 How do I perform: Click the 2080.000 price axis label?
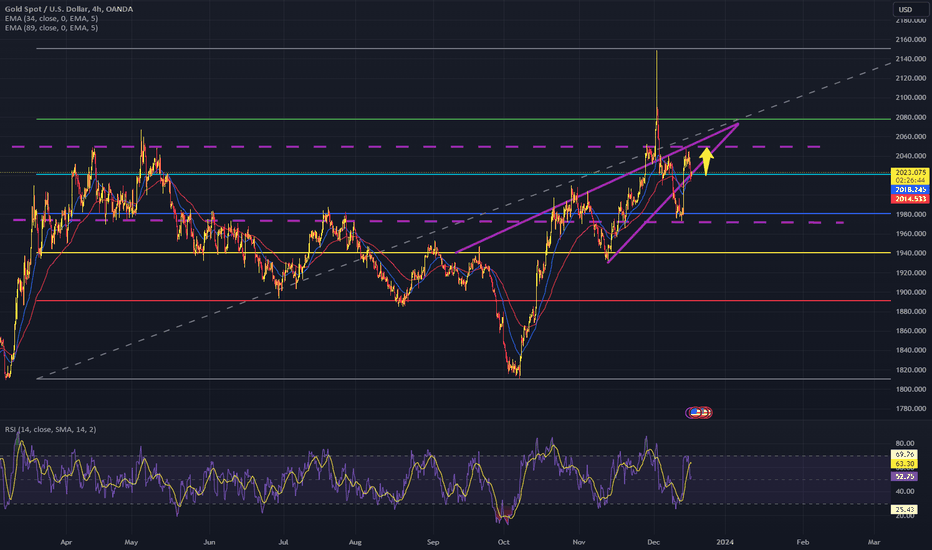[x=911, y=117]
